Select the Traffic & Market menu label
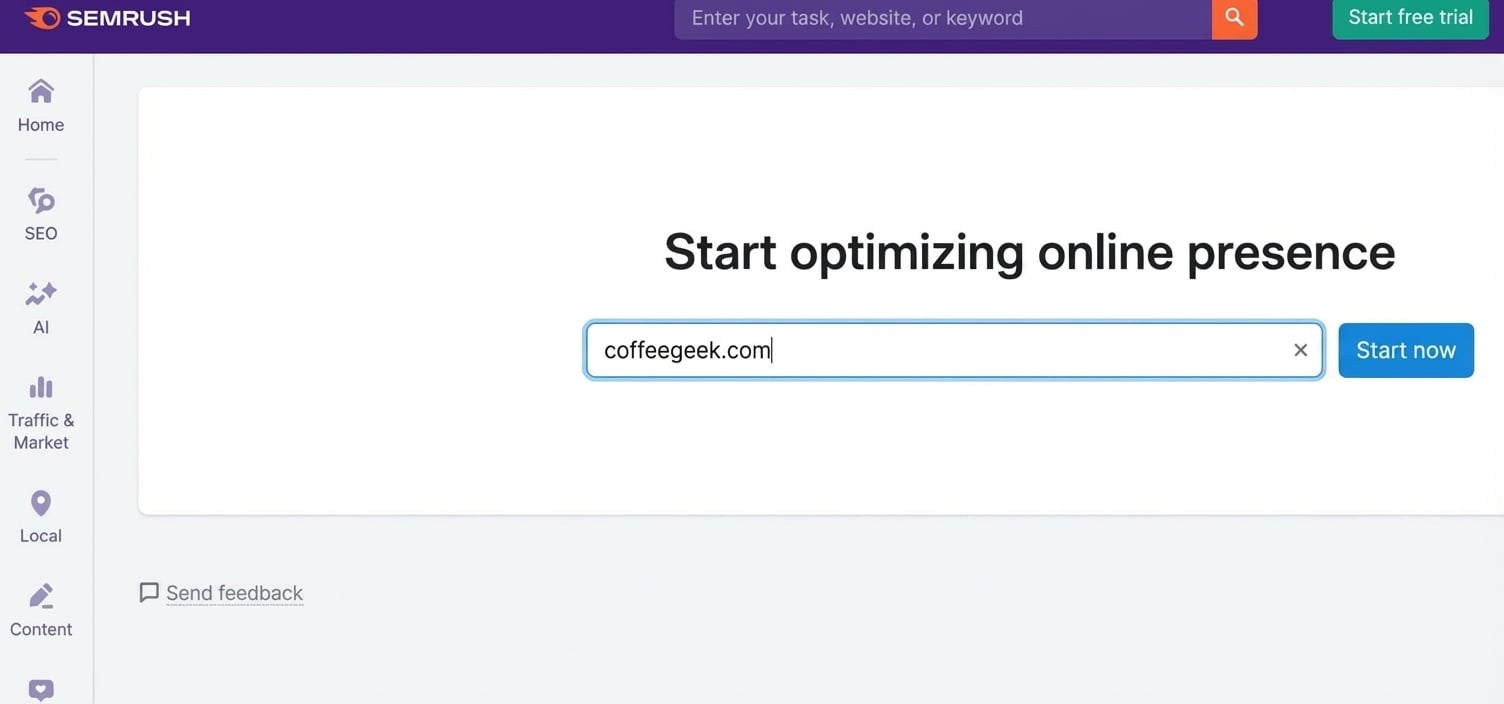This screenshot has width=1504, height=704. click(41, 431)
